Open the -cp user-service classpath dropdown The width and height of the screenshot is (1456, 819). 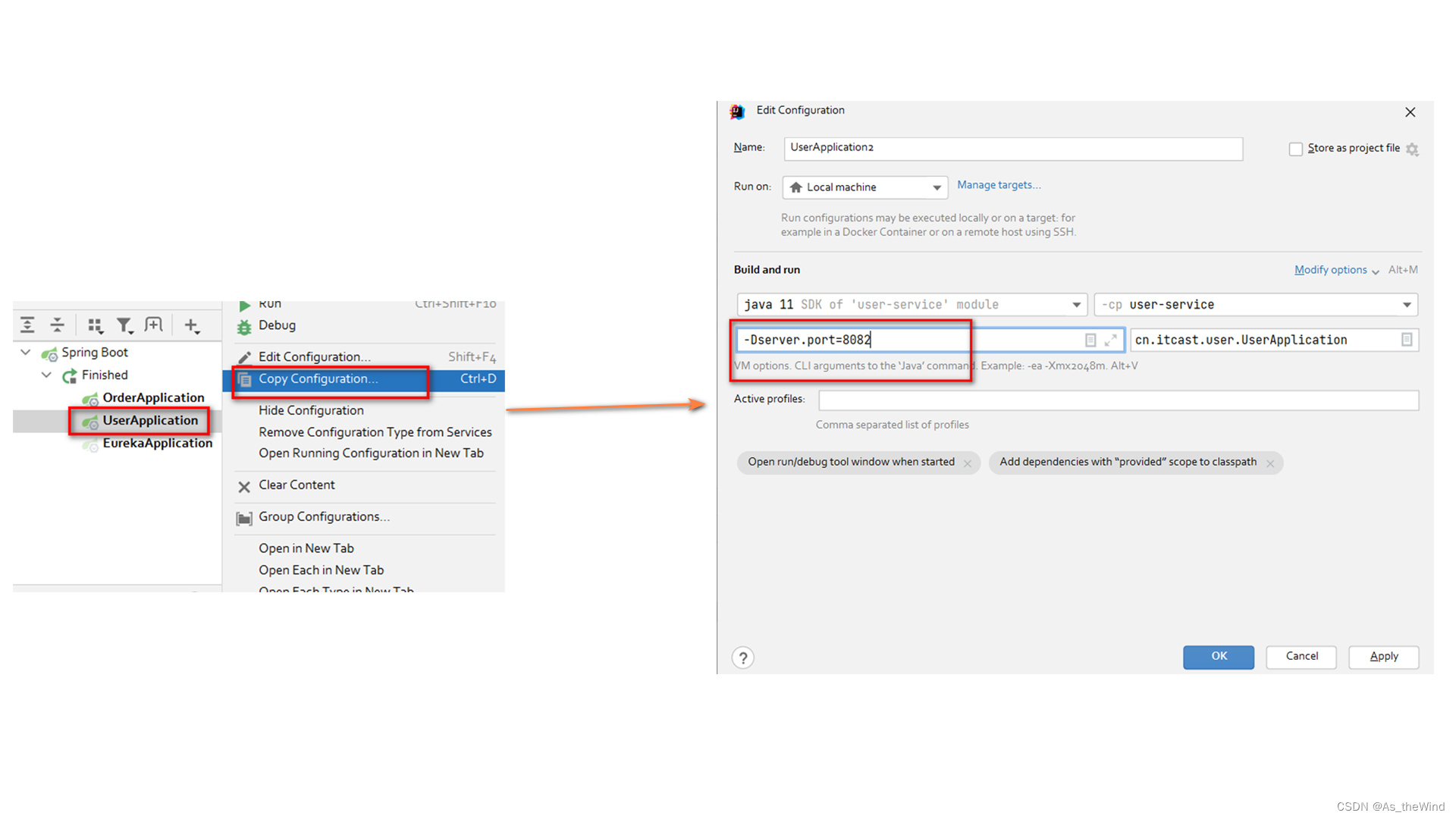coord(1257,305)
